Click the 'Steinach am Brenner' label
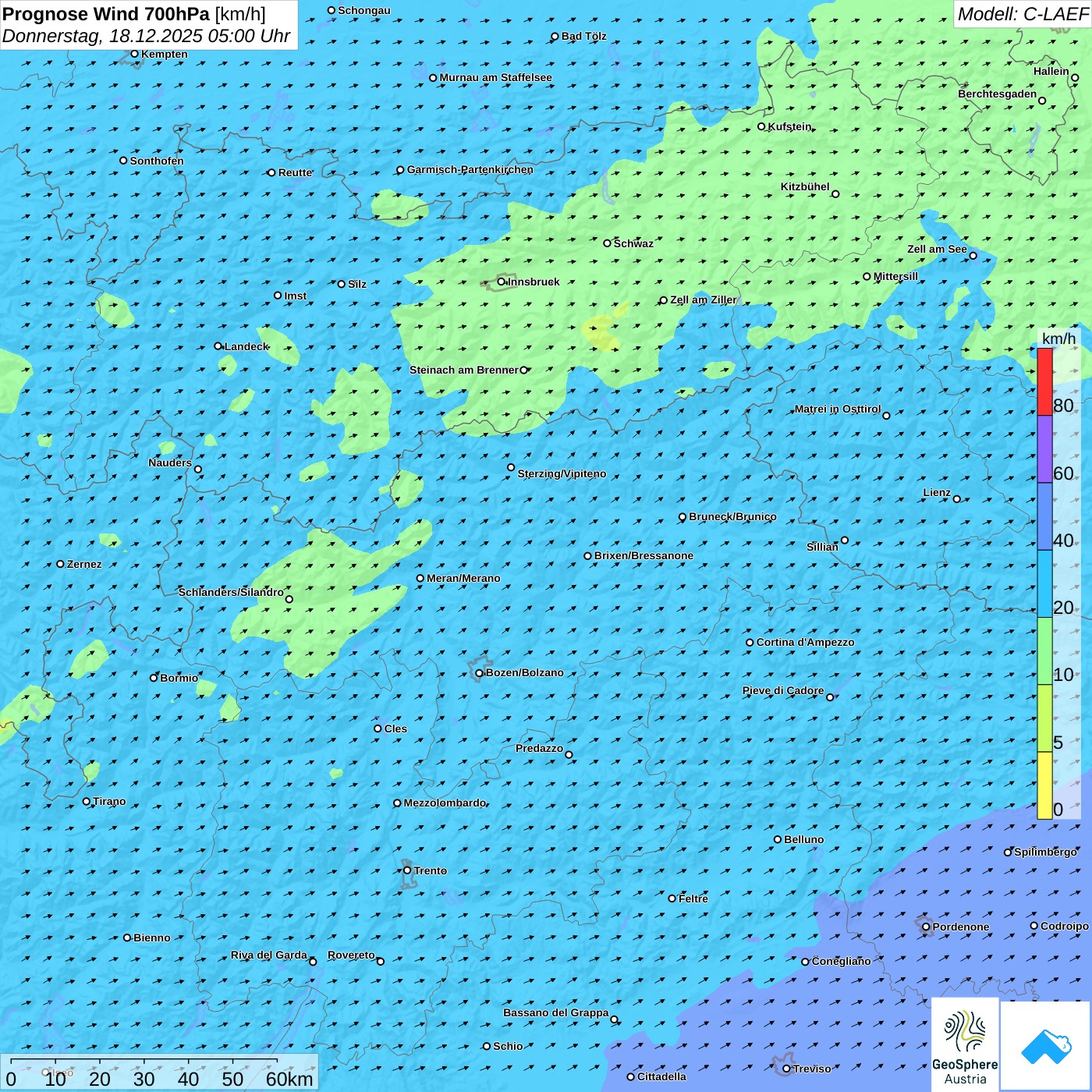The width and height of the screenshot is (1092, 1092). pos(464,370)
